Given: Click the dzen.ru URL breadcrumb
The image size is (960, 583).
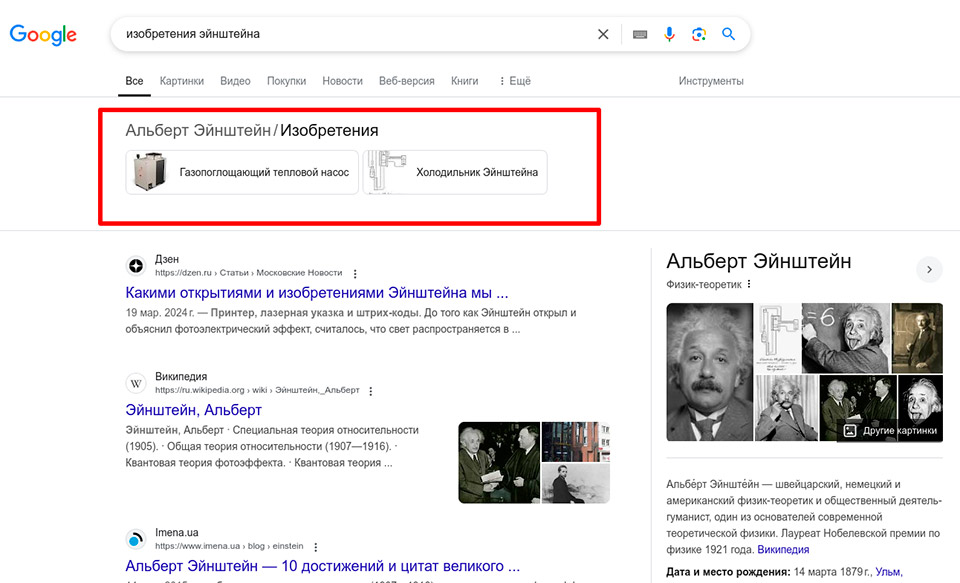Looking at the screenshot, I should (x=248, y=273).
